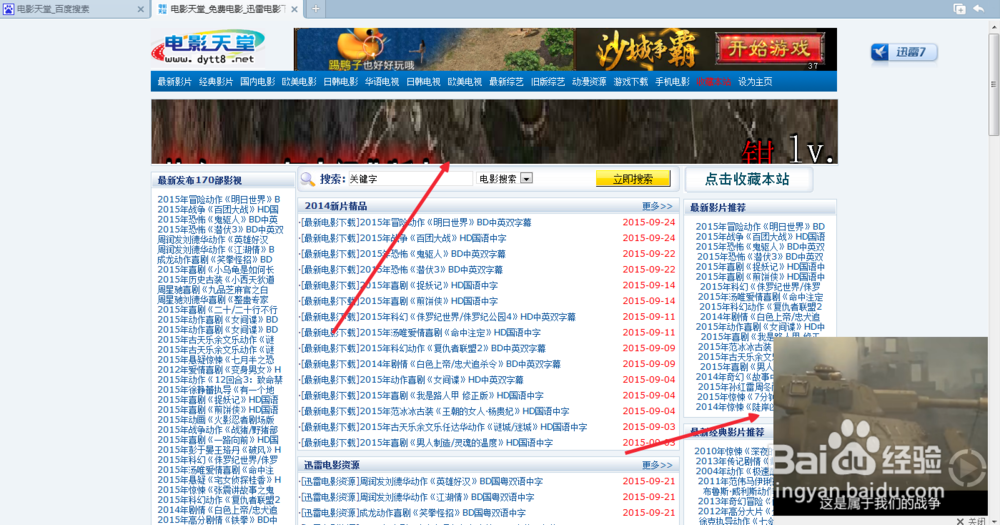Click the 点击收藏本站 button
1000x525 pixels.
tap(747, 179)
